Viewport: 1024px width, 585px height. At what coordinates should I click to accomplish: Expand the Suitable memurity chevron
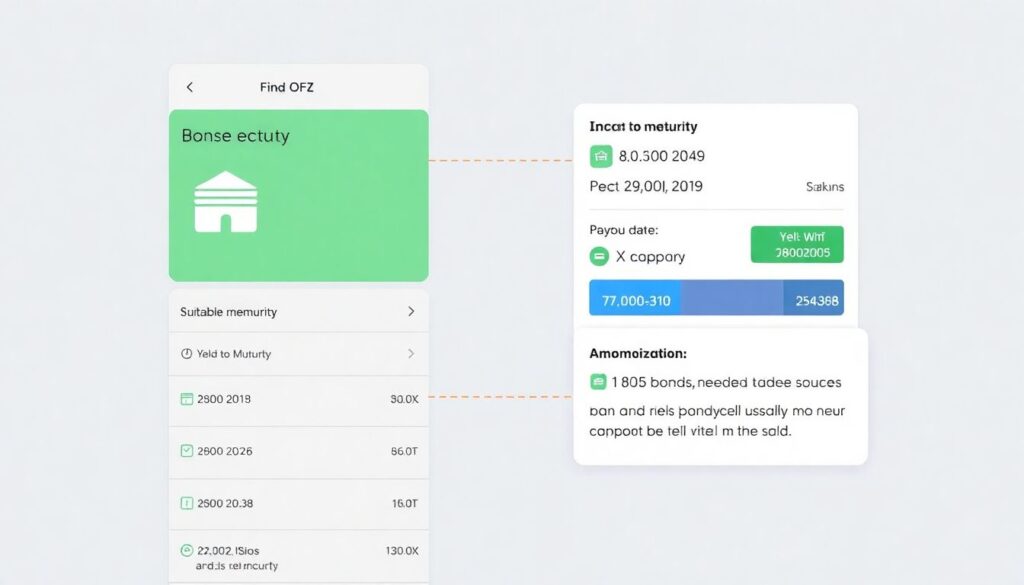410,312
